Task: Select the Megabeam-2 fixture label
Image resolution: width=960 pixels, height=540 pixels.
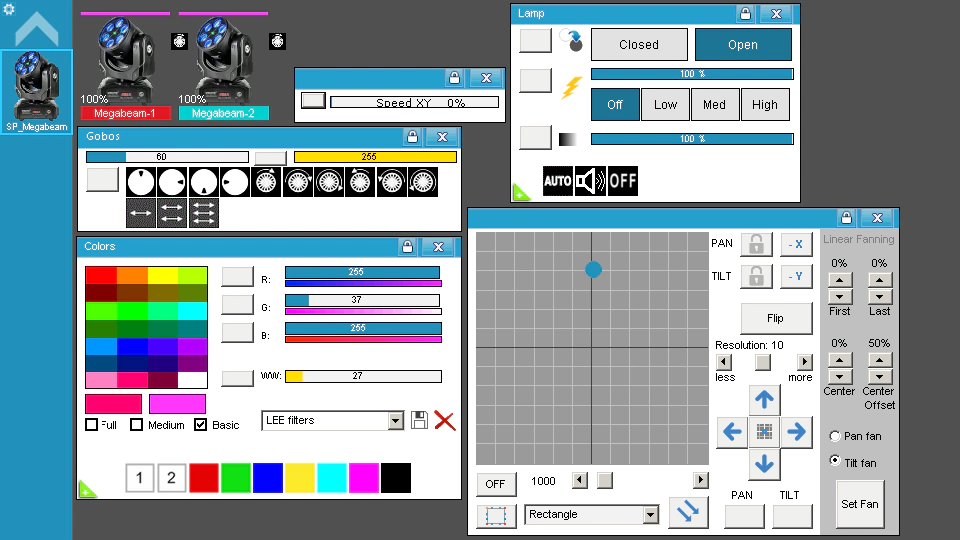Action: click(x=223, y=113)
